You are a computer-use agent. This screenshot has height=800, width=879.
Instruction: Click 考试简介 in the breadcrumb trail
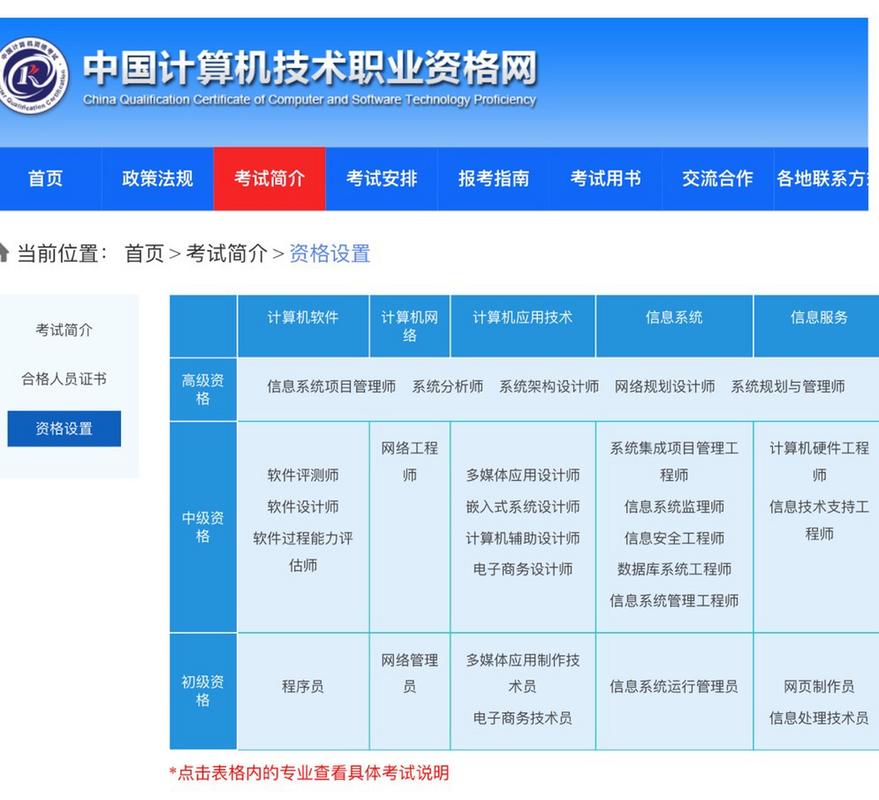(x=226, y=253)
